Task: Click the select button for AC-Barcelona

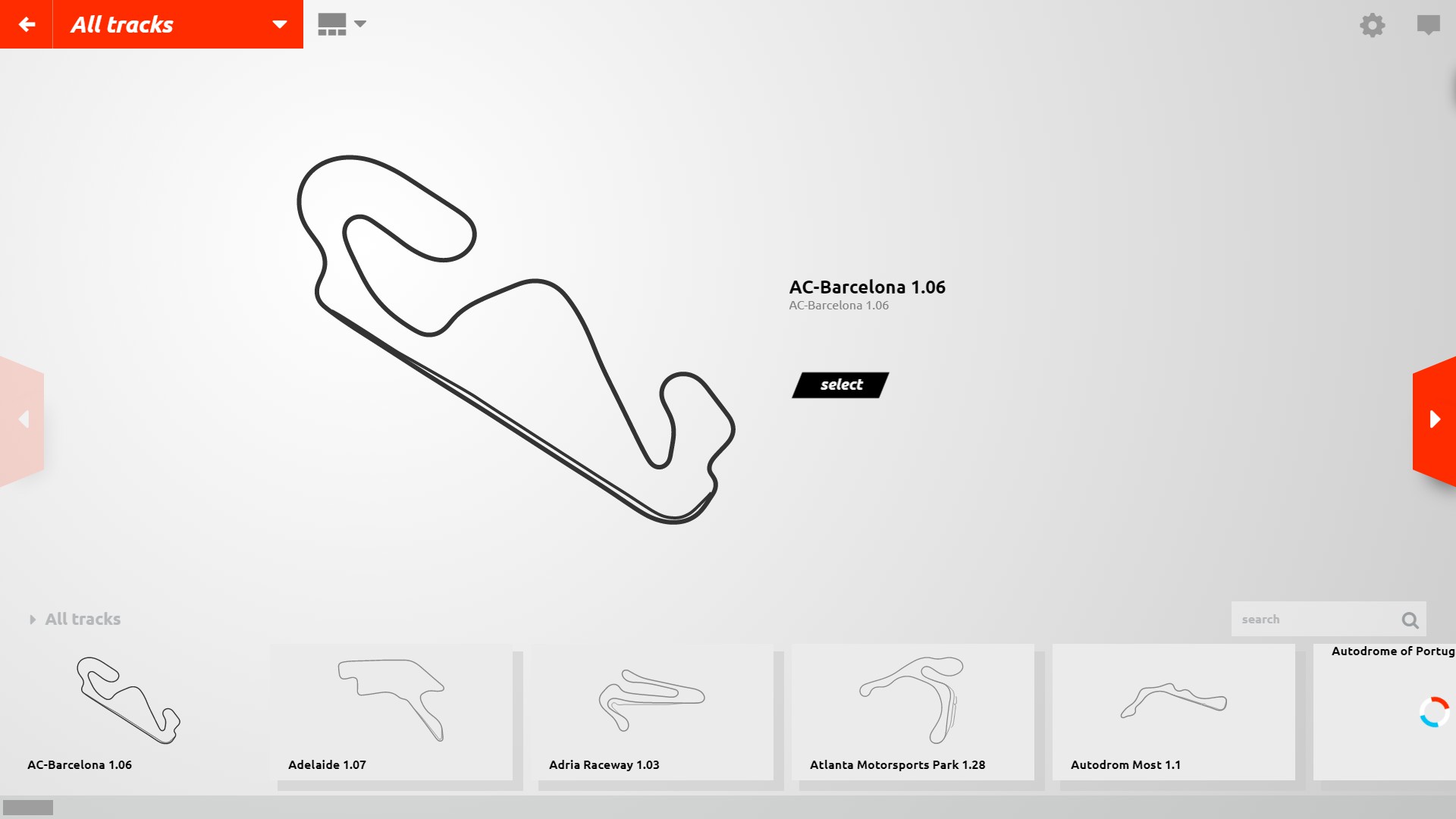Action: [840, 384]
